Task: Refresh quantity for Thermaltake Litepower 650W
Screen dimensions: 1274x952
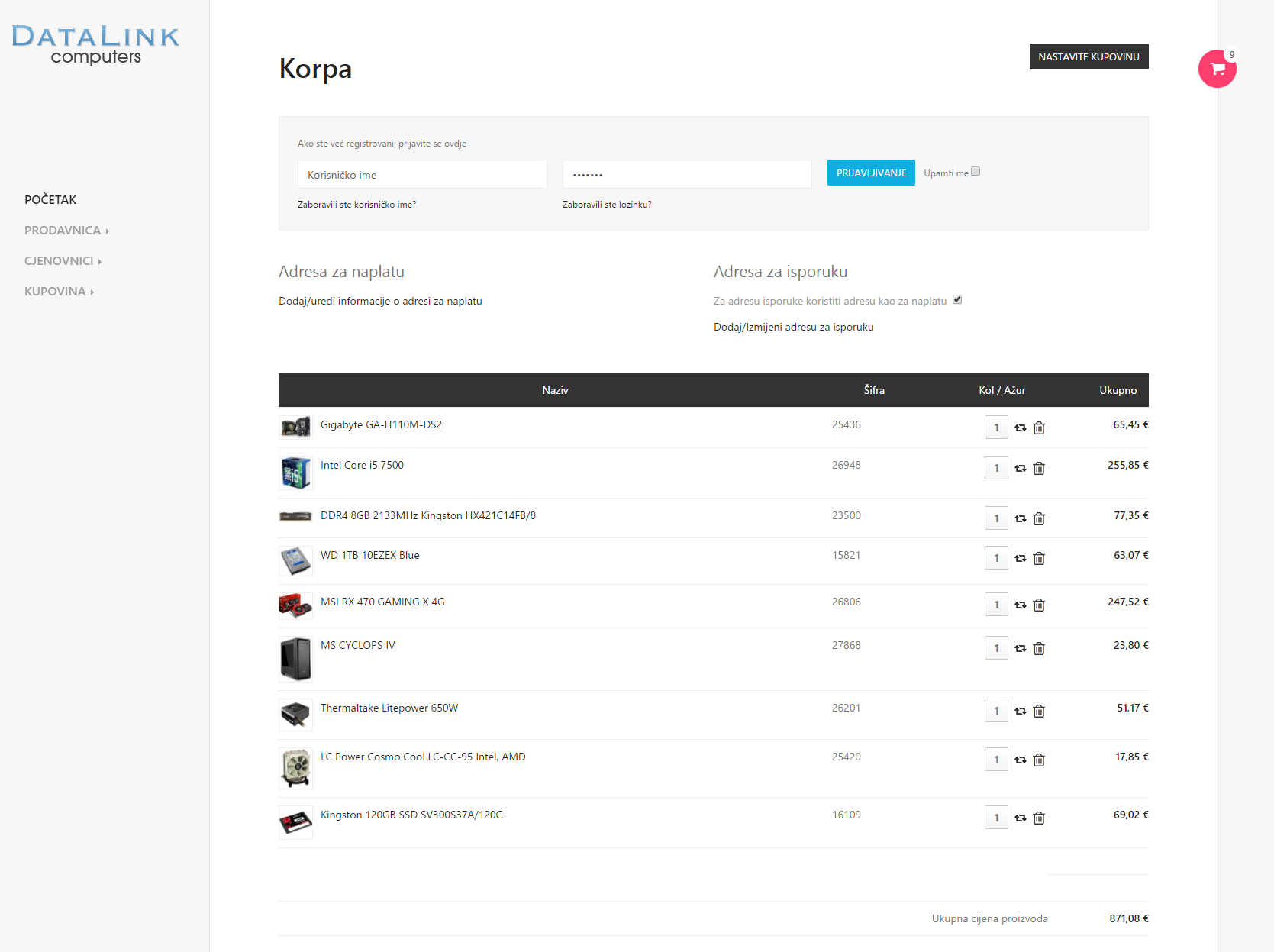Action: [x=1021, y=712]
